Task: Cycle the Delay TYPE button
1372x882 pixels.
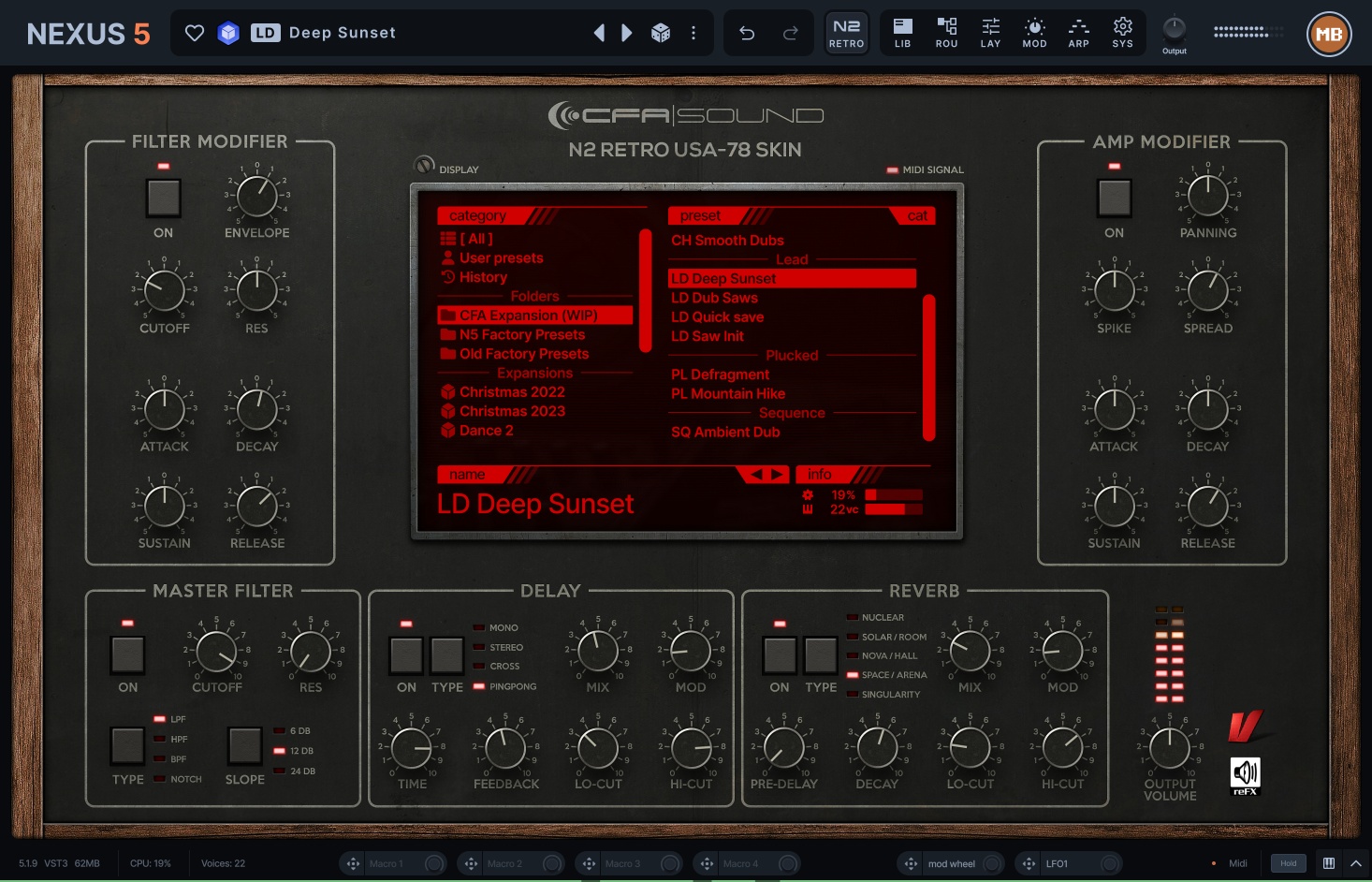Action: [x=446, y=654]
